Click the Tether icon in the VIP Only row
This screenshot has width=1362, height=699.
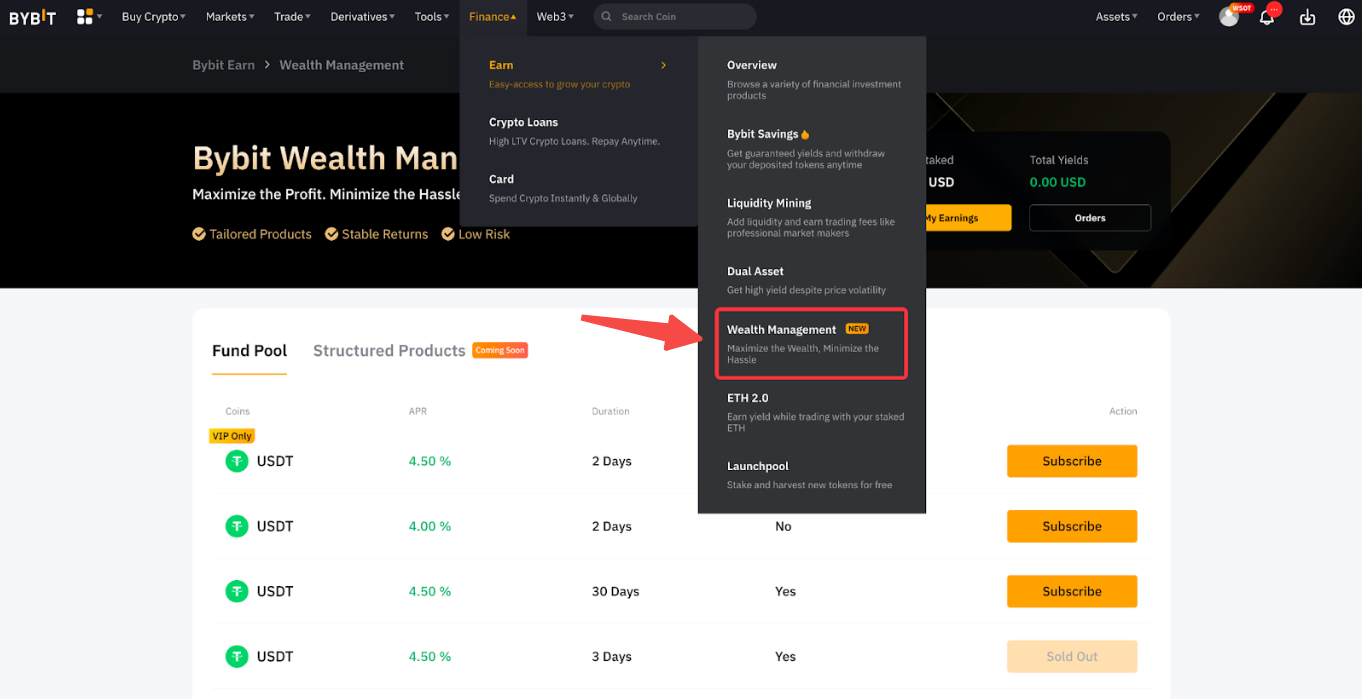pyautogui.click(x=236, y=461)
